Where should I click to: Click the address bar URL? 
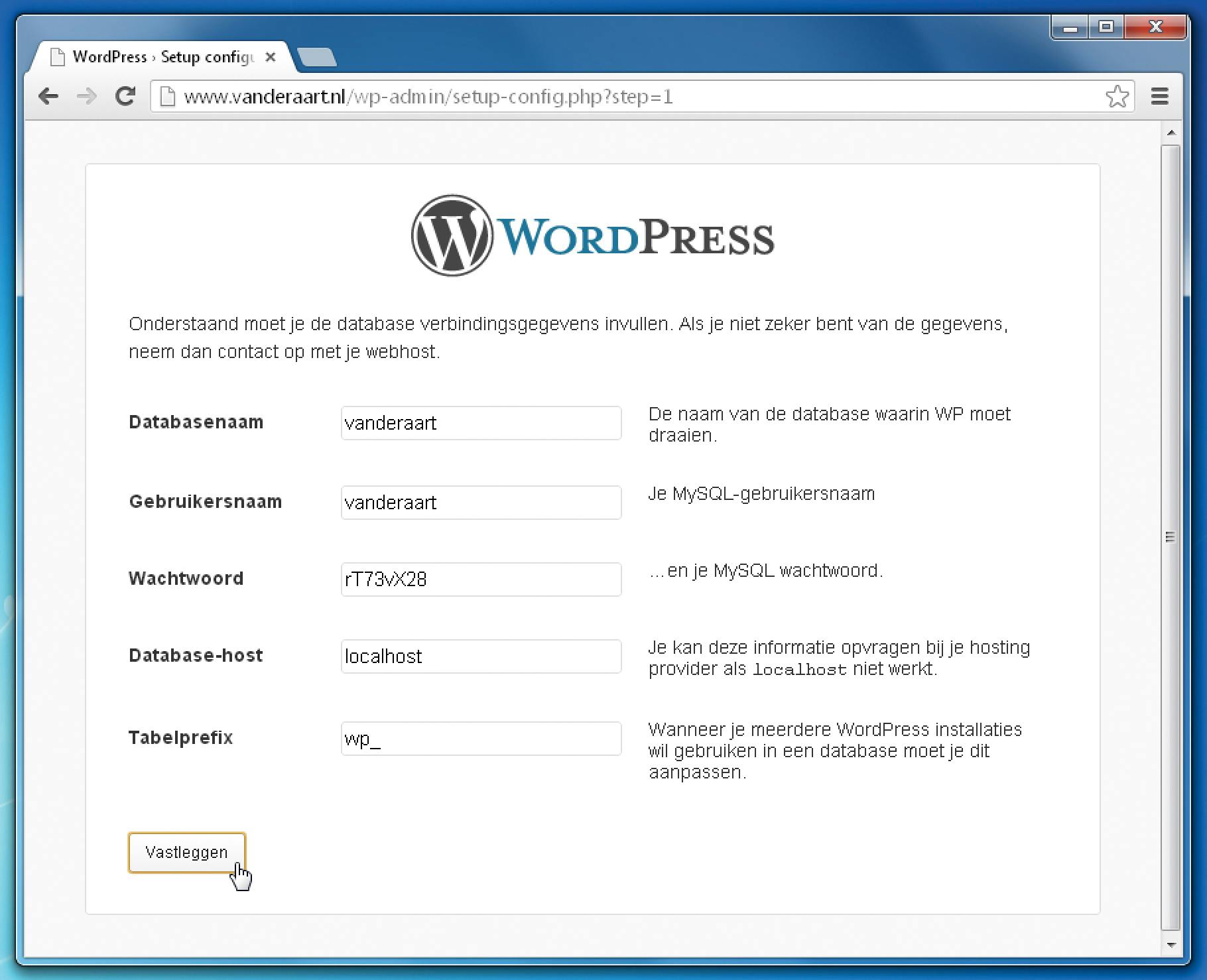click(x=428, y=97)
